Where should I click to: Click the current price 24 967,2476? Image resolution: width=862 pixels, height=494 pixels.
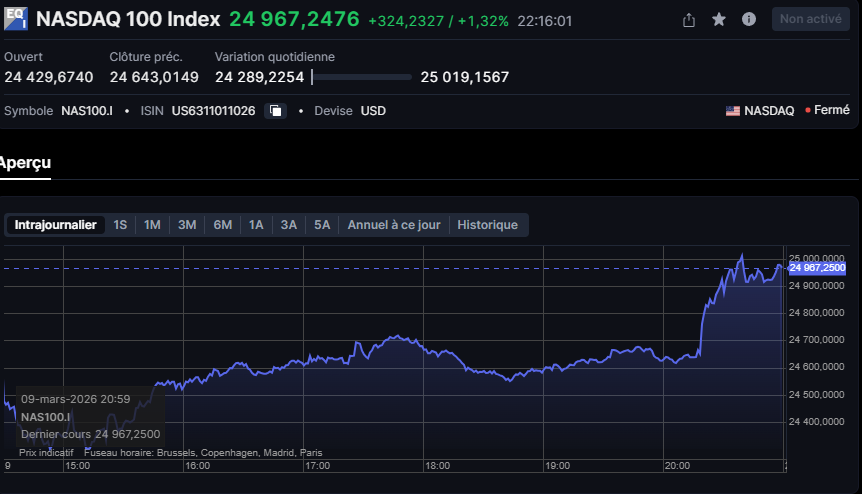point(294,20)
